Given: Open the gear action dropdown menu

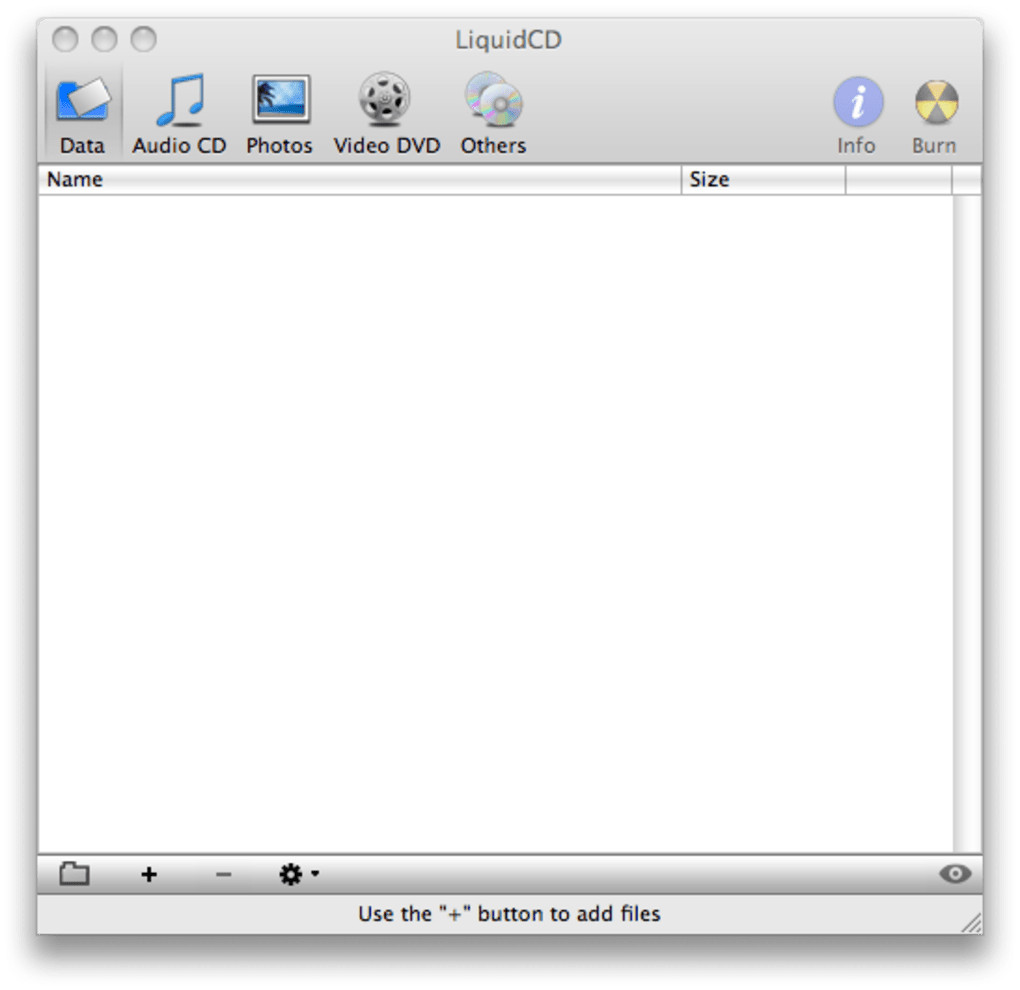Looking at the screenshot, I should [x=299, y=874].
